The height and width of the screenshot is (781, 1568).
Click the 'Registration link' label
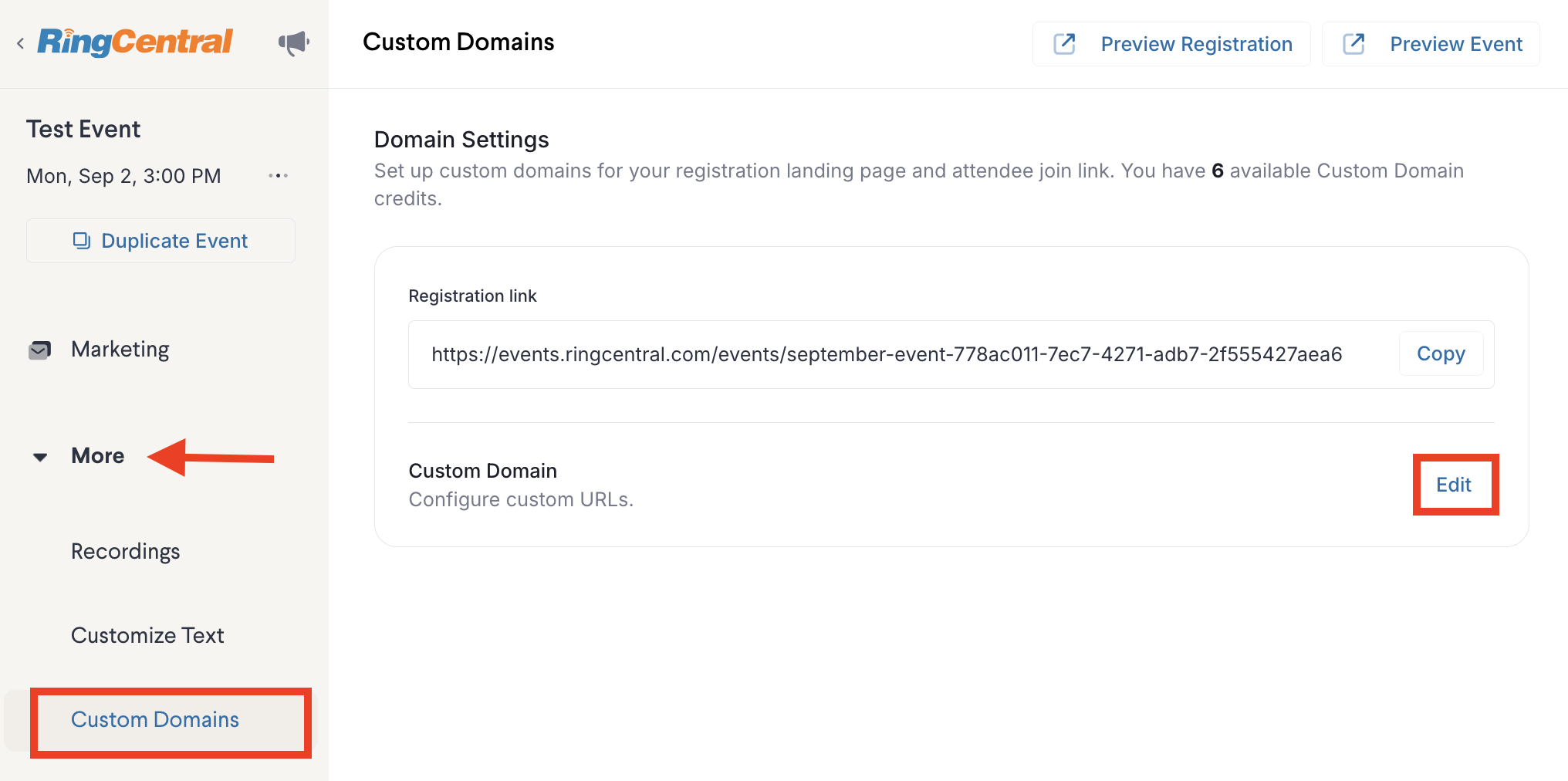(x=472, y=296)
